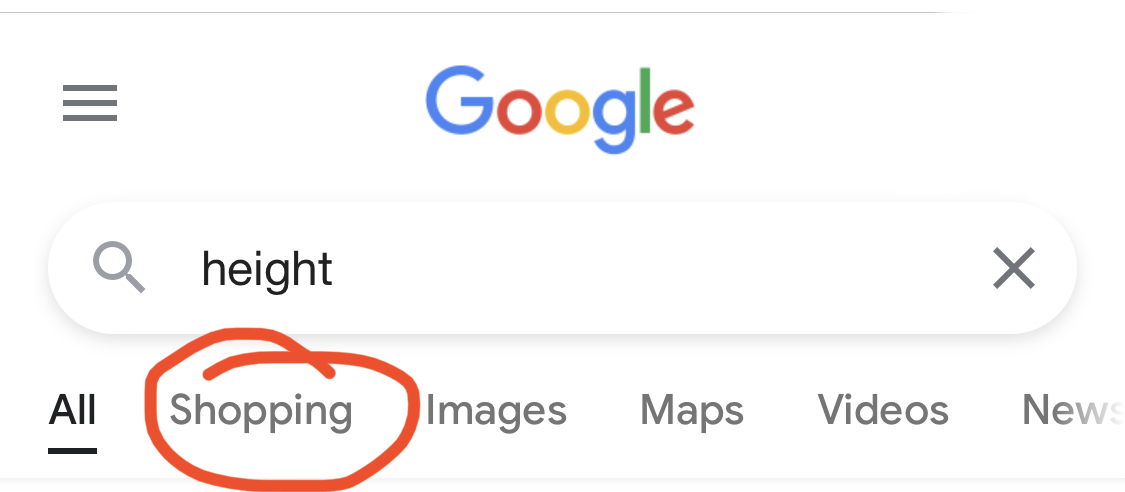Viewport: 1125px width, 492px height.
Task: Switch to the Shopping tab
Action: pyautogui.click(x=261, y=410)
